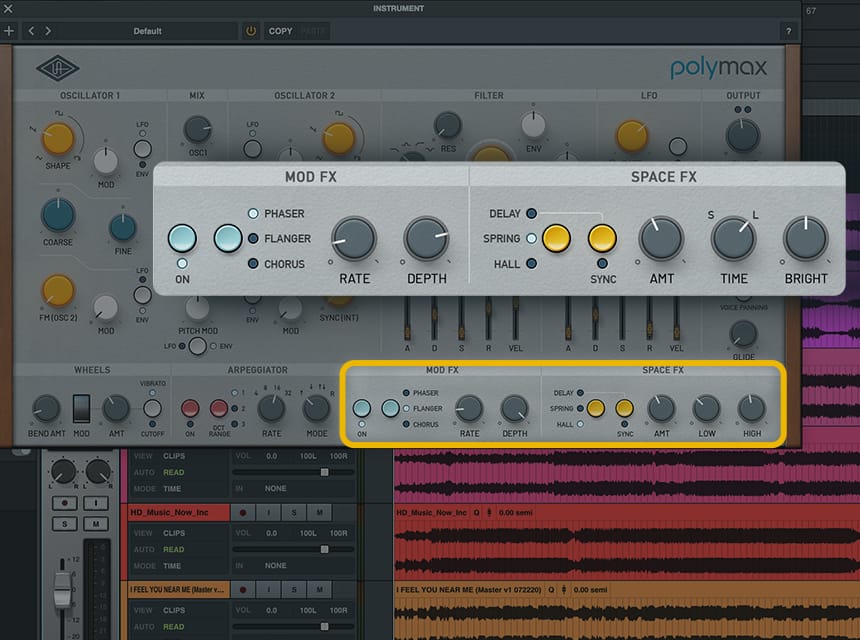Click the OUTPUT volume knob
Image resolution: width=860 pixels, height=640 pixels.
click(743, 136)
